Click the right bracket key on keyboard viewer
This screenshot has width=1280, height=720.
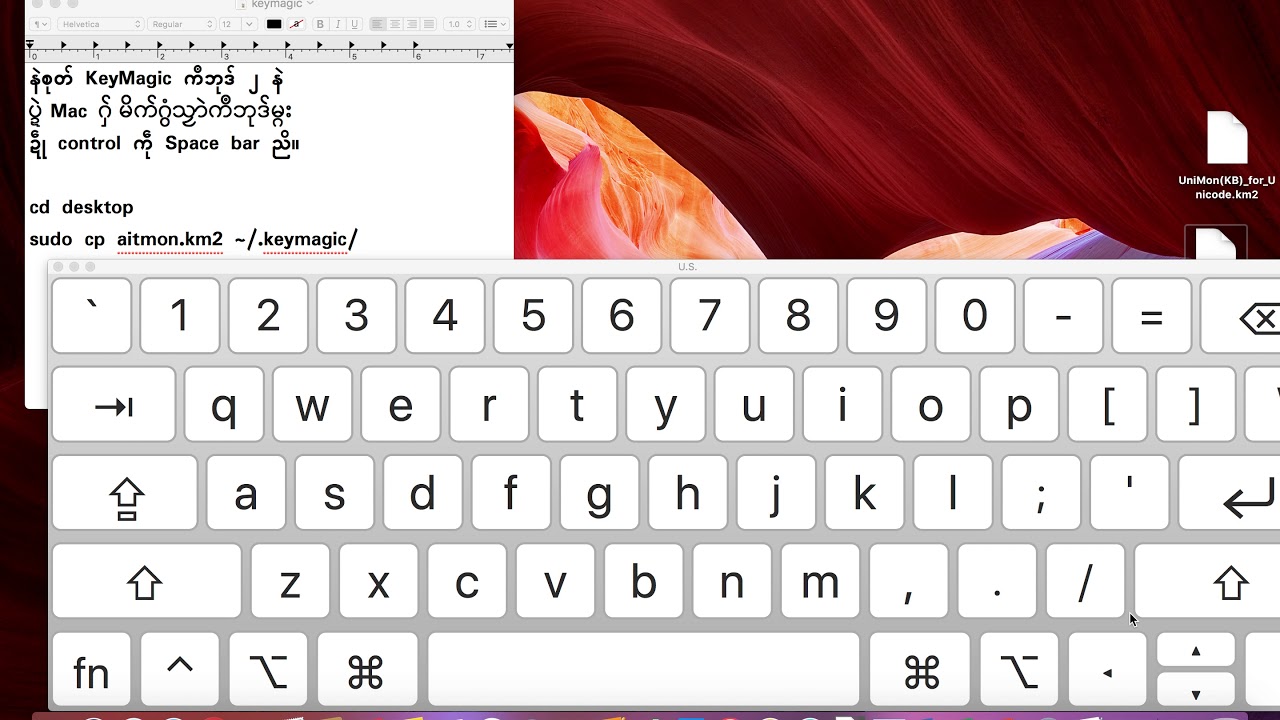[x=1196, y=405]
